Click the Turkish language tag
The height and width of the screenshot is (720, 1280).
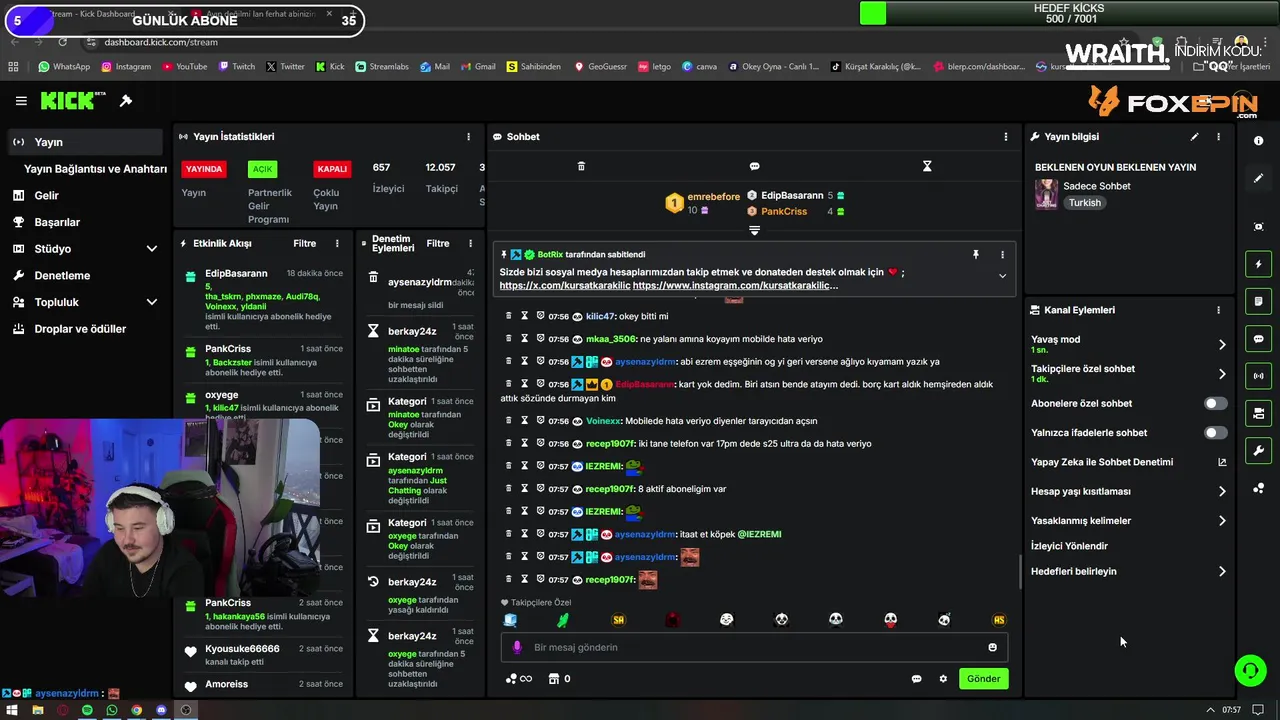coord(1084,203)
